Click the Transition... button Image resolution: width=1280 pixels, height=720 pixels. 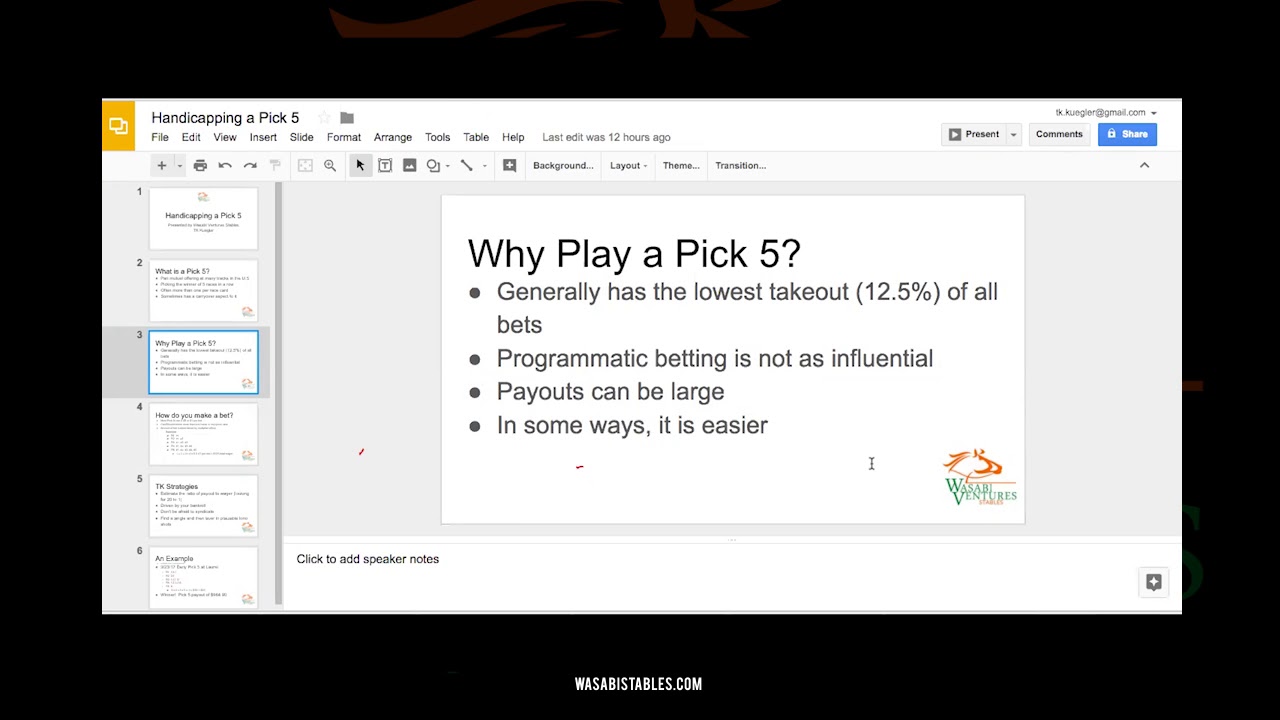(x=740, y=165)
